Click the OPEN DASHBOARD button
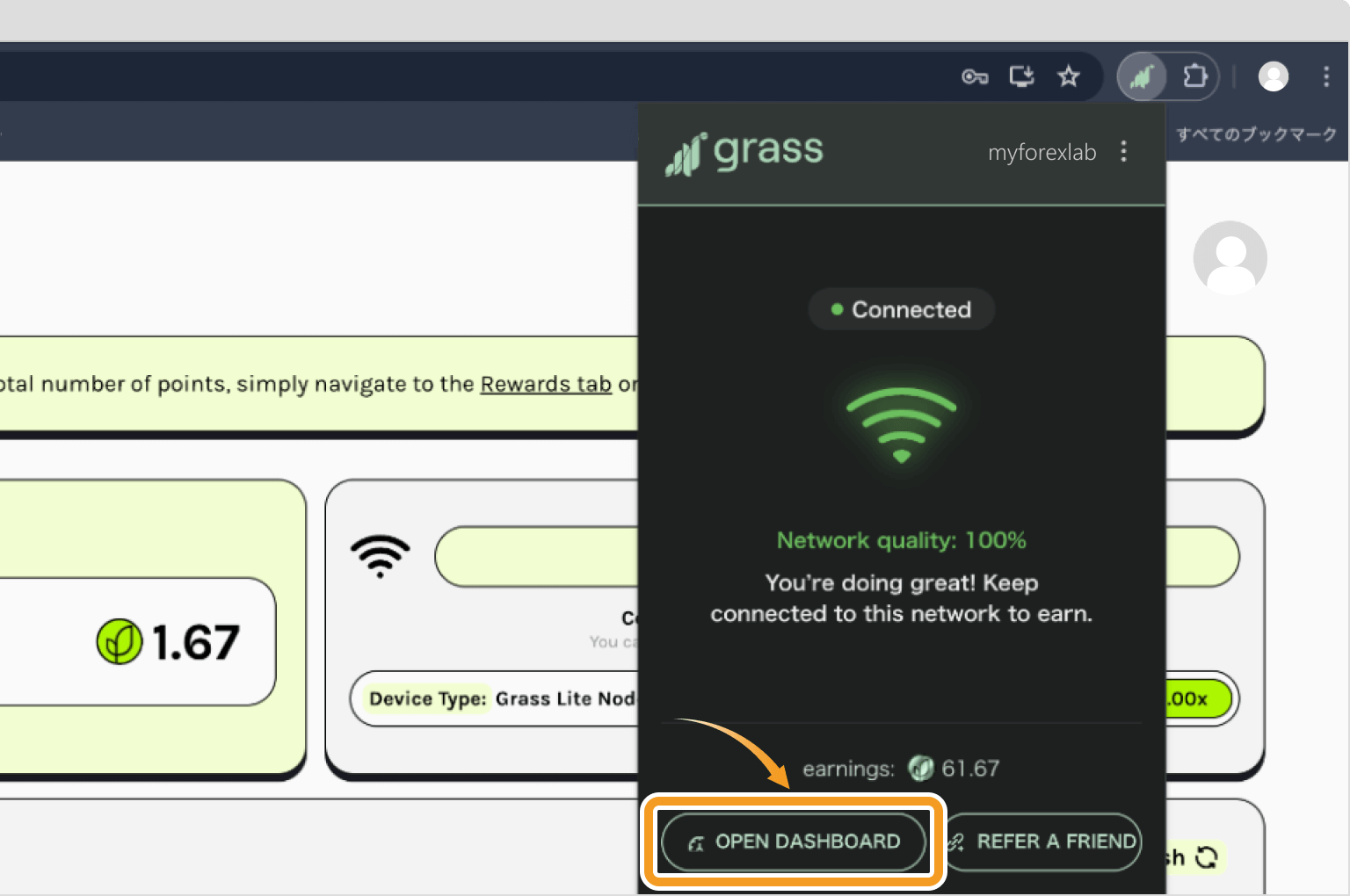The height and width of the screenshot is (896, 1350). click(794, 842)
